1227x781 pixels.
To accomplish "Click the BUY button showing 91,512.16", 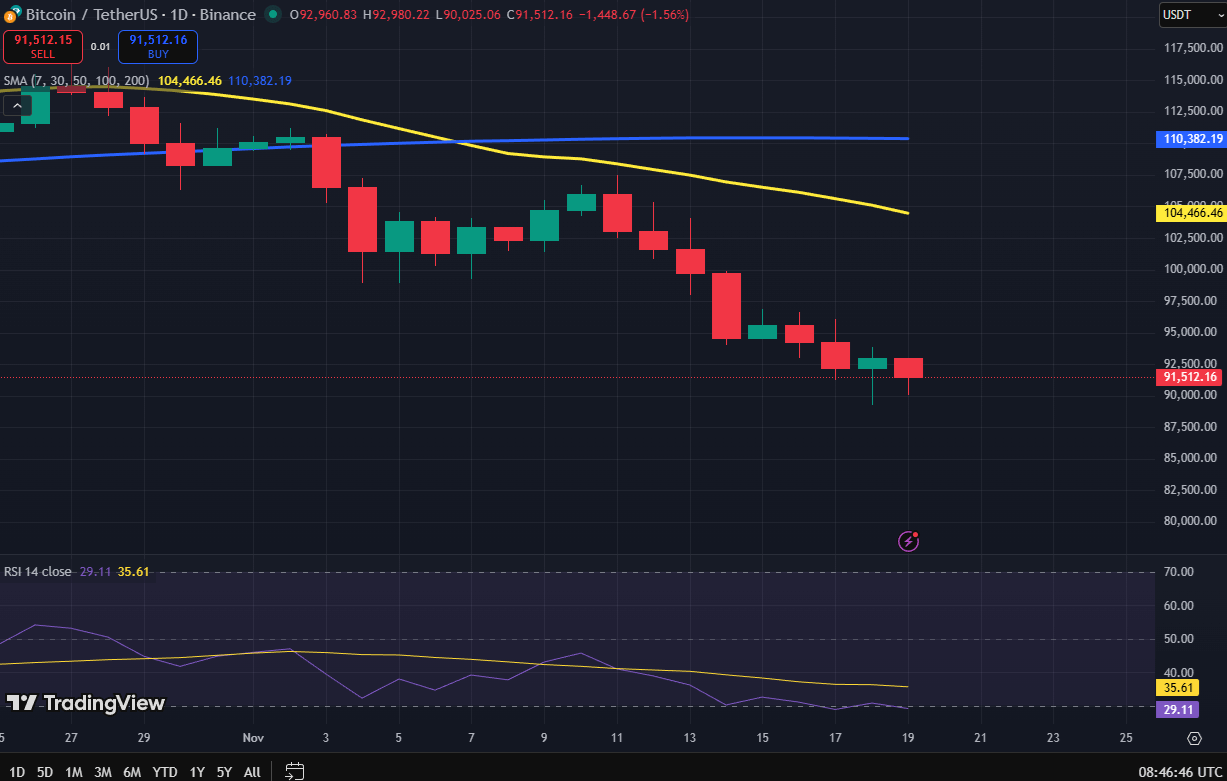I will pyautogui.click(x=157, y=47).
